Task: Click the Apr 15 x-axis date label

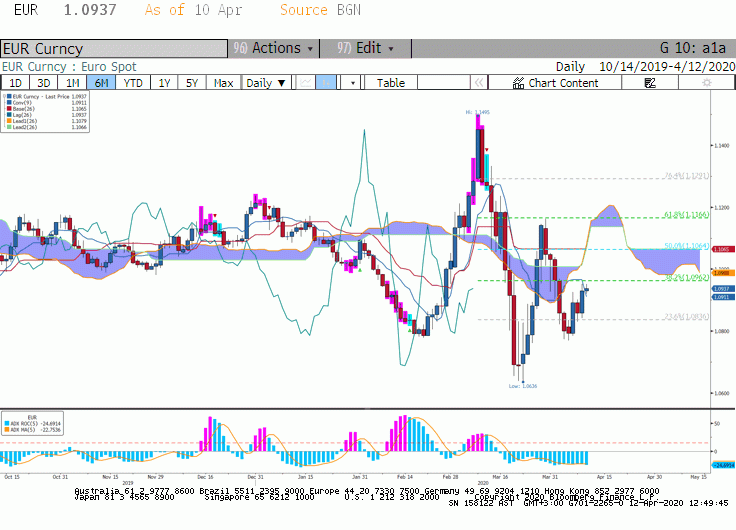Action: point(604,477)
